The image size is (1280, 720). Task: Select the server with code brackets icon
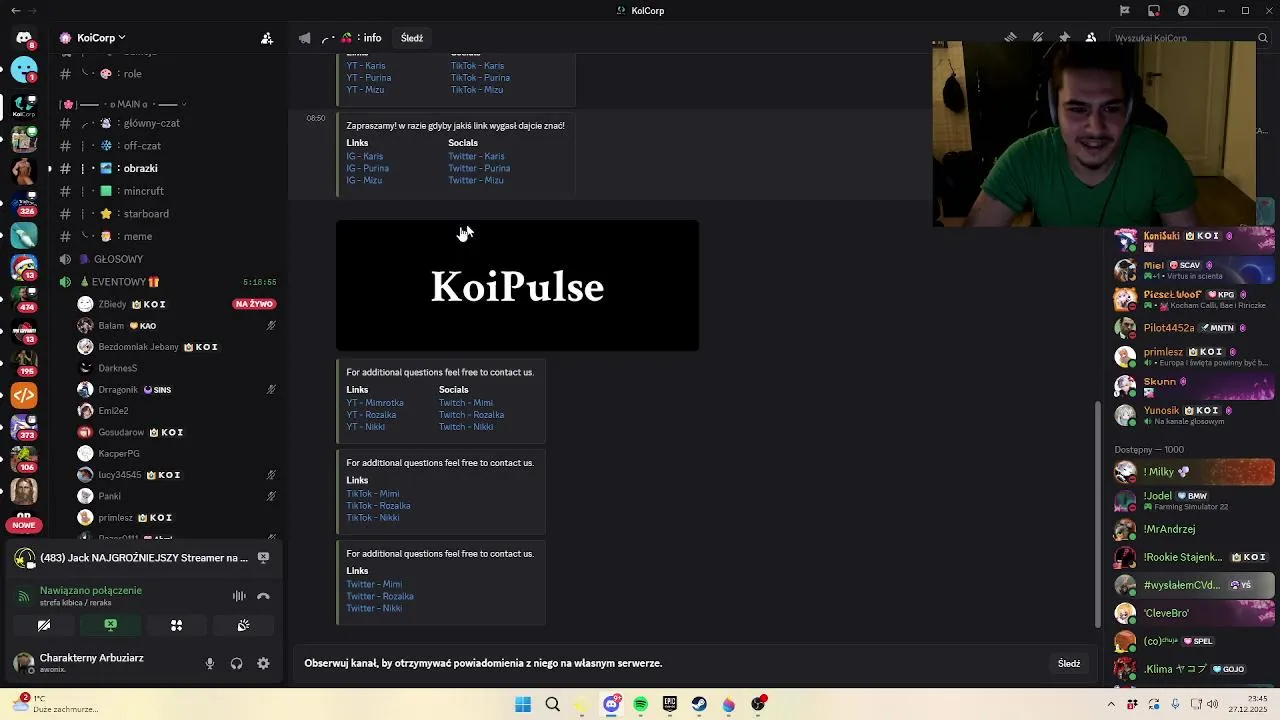24,395
